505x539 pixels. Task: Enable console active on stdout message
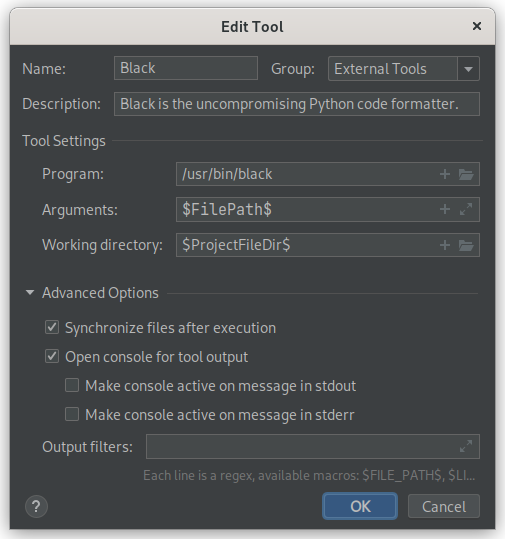tap(72, 385)
